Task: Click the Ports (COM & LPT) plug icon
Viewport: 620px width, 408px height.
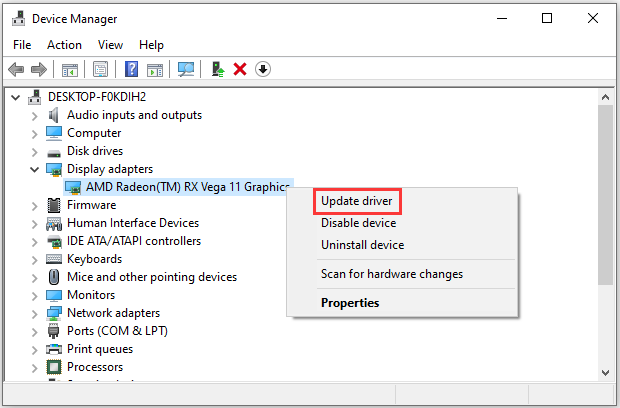Action: pos(53,331)
